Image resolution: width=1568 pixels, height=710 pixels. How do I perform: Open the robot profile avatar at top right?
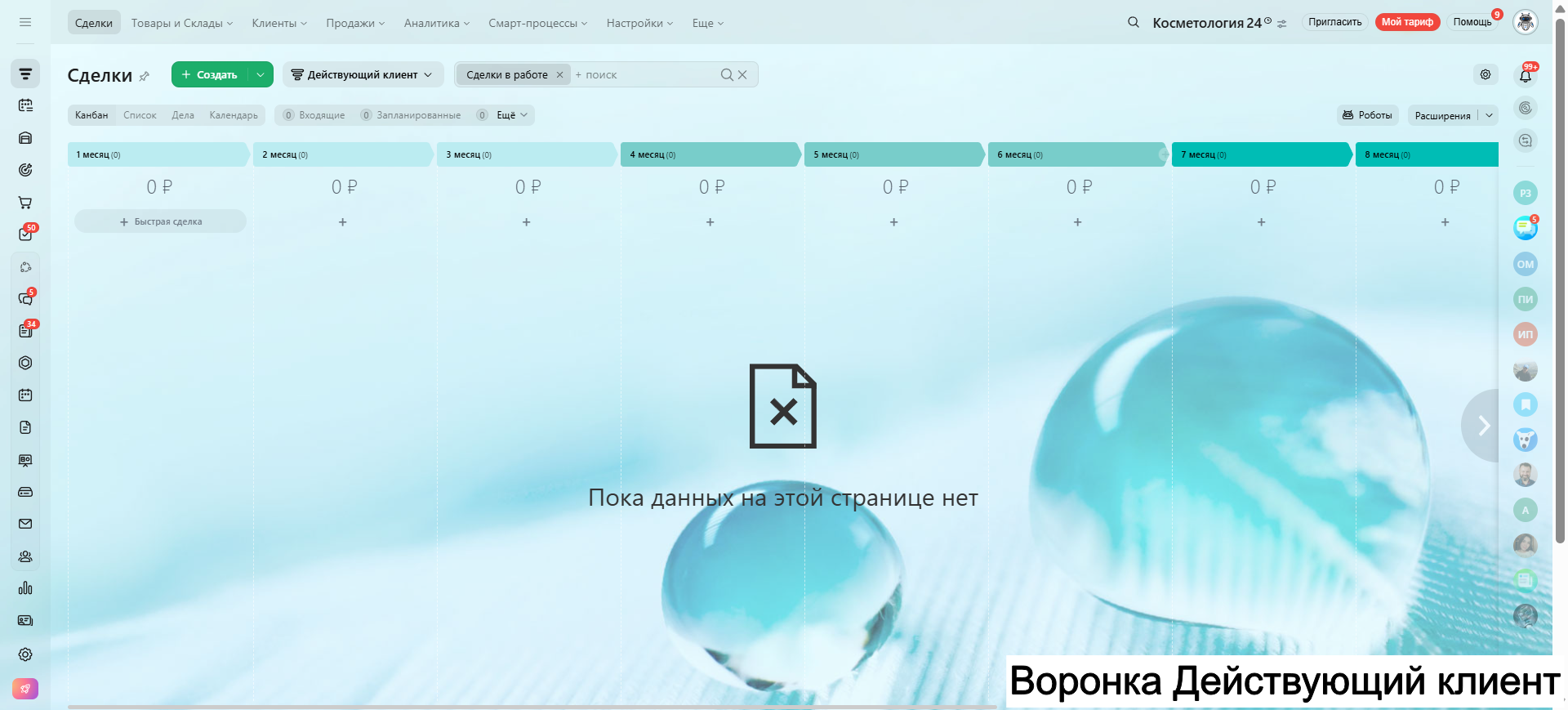1526,22
